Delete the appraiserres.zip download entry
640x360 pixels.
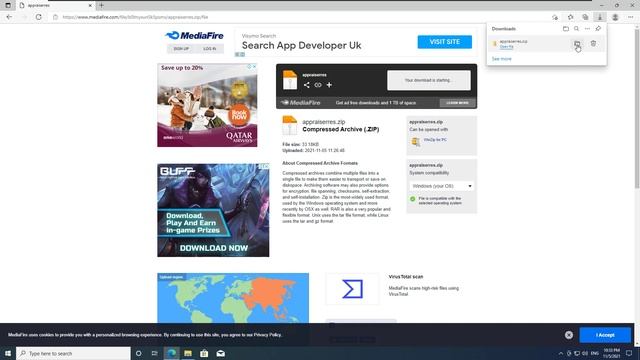(593, 43)
